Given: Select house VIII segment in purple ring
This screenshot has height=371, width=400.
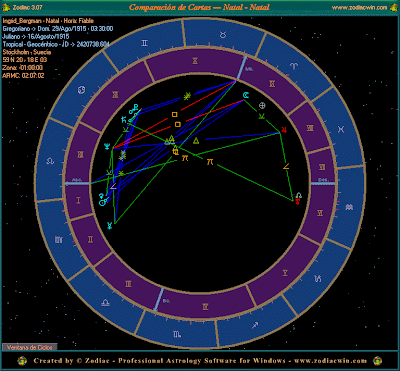Looking at the screenshot, I should 310,128.
